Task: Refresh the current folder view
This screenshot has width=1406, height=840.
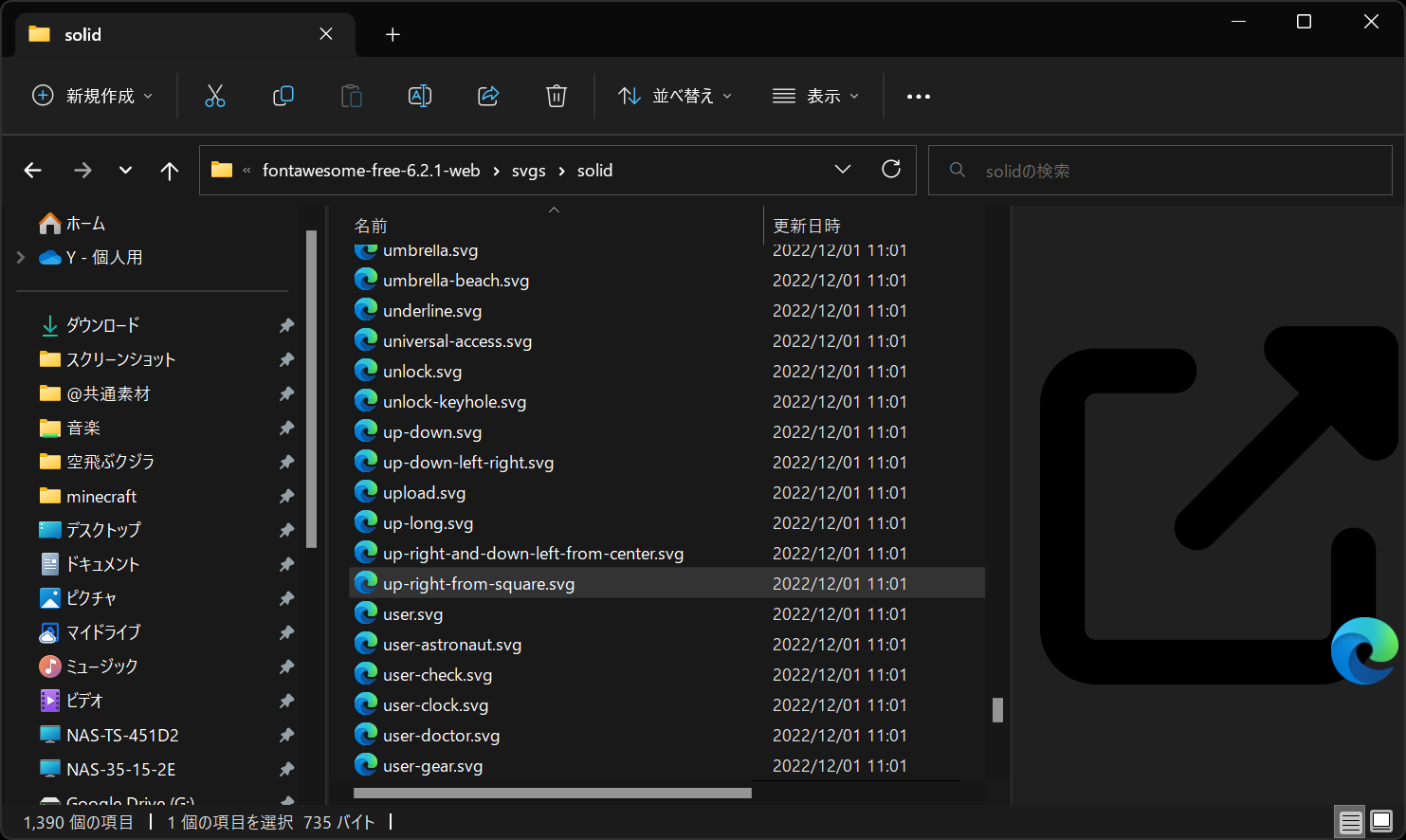Action: (x=891, y=170)
